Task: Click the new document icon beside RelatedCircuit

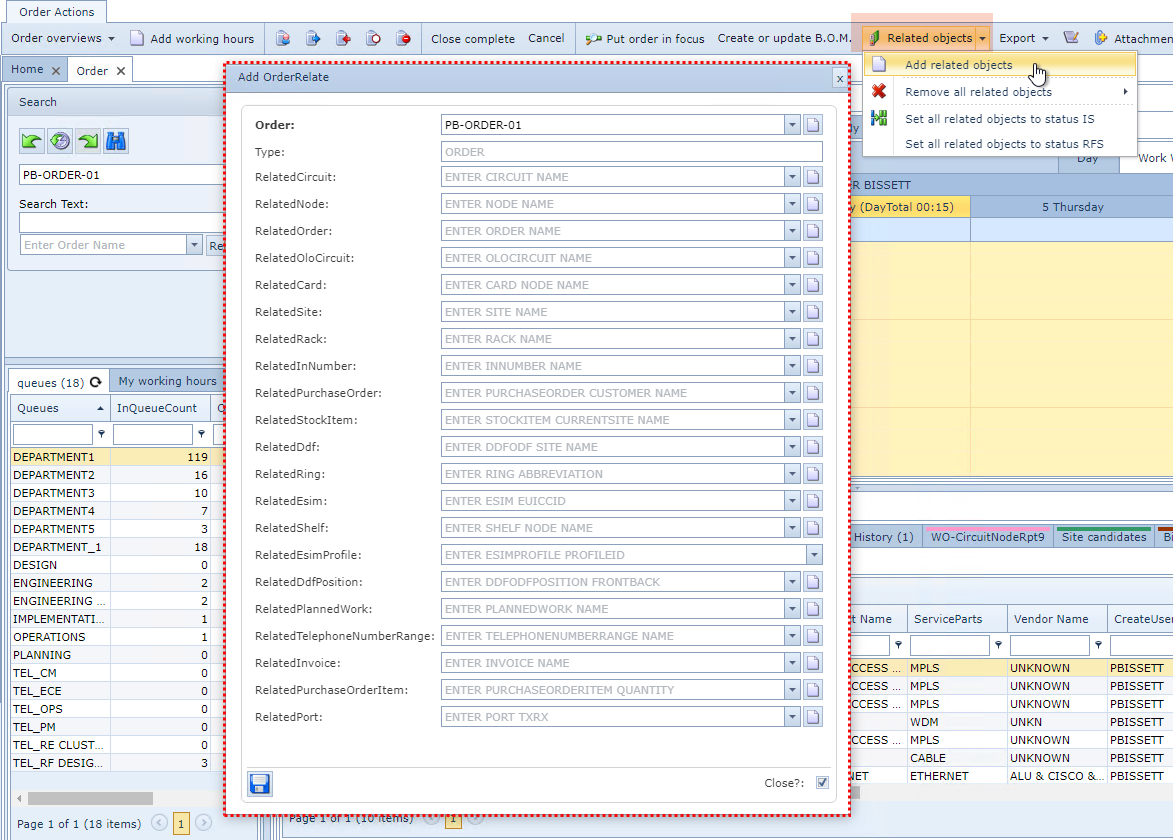Action: click(814, 177)
